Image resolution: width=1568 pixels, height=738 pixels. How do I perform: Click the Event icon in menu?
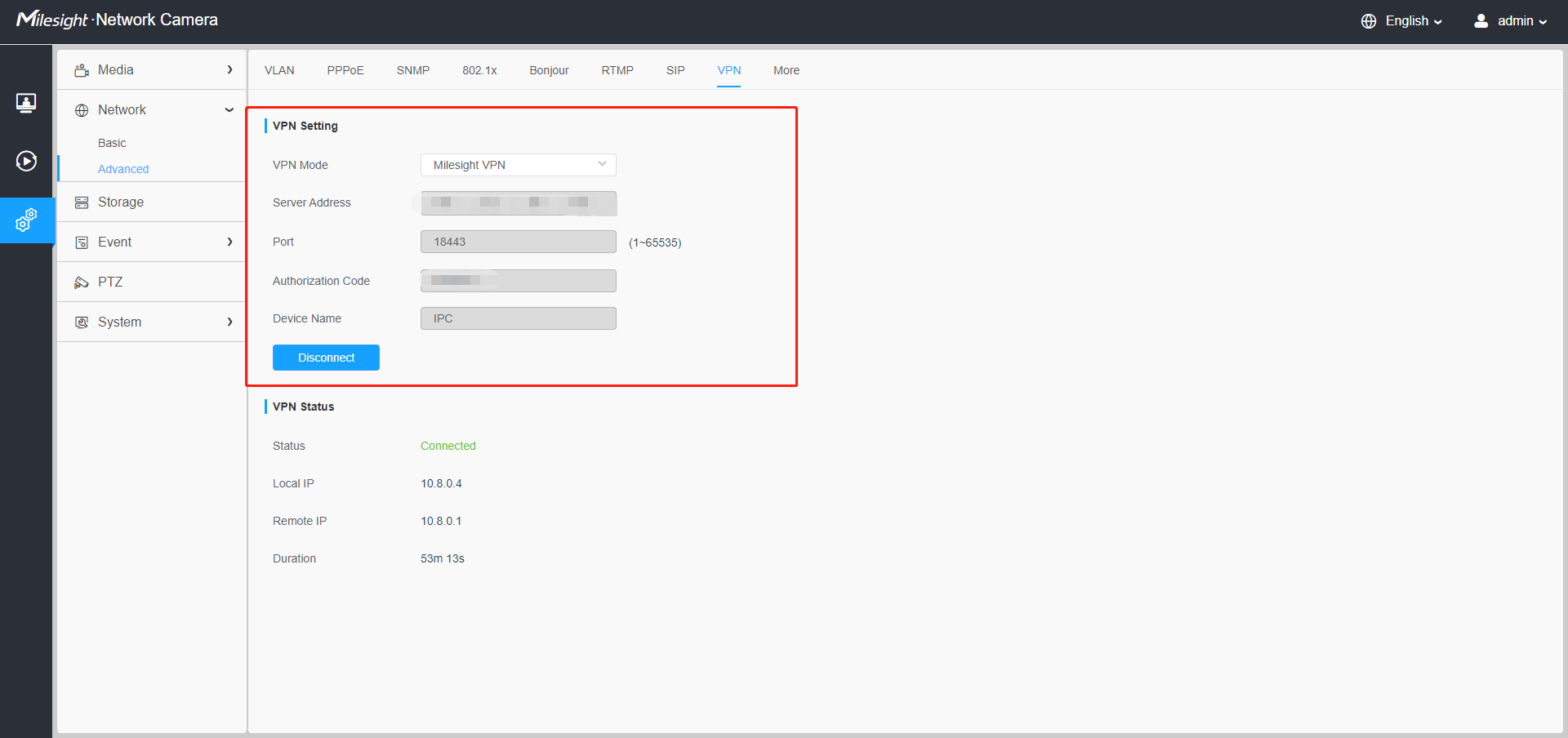click(x=82, y=242)
